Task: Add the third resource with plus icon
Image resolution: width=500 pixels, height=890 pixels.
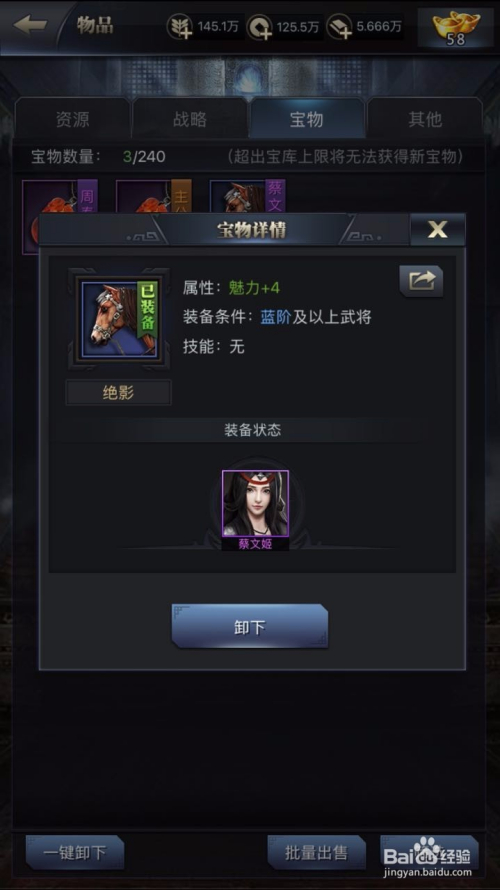Action: [339, 27]
